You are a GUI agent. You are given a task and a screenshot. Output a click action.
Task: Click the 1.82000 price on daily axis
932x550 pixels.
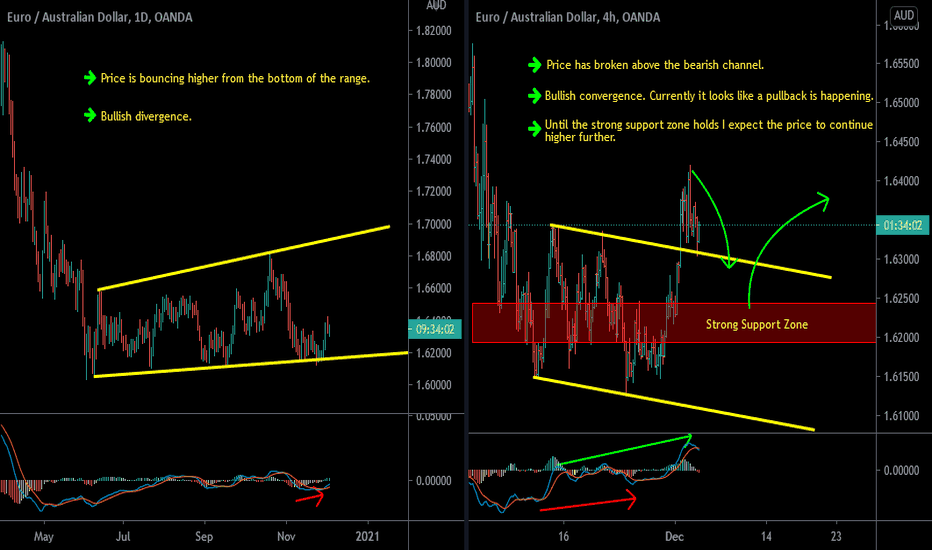coord(433,31)
